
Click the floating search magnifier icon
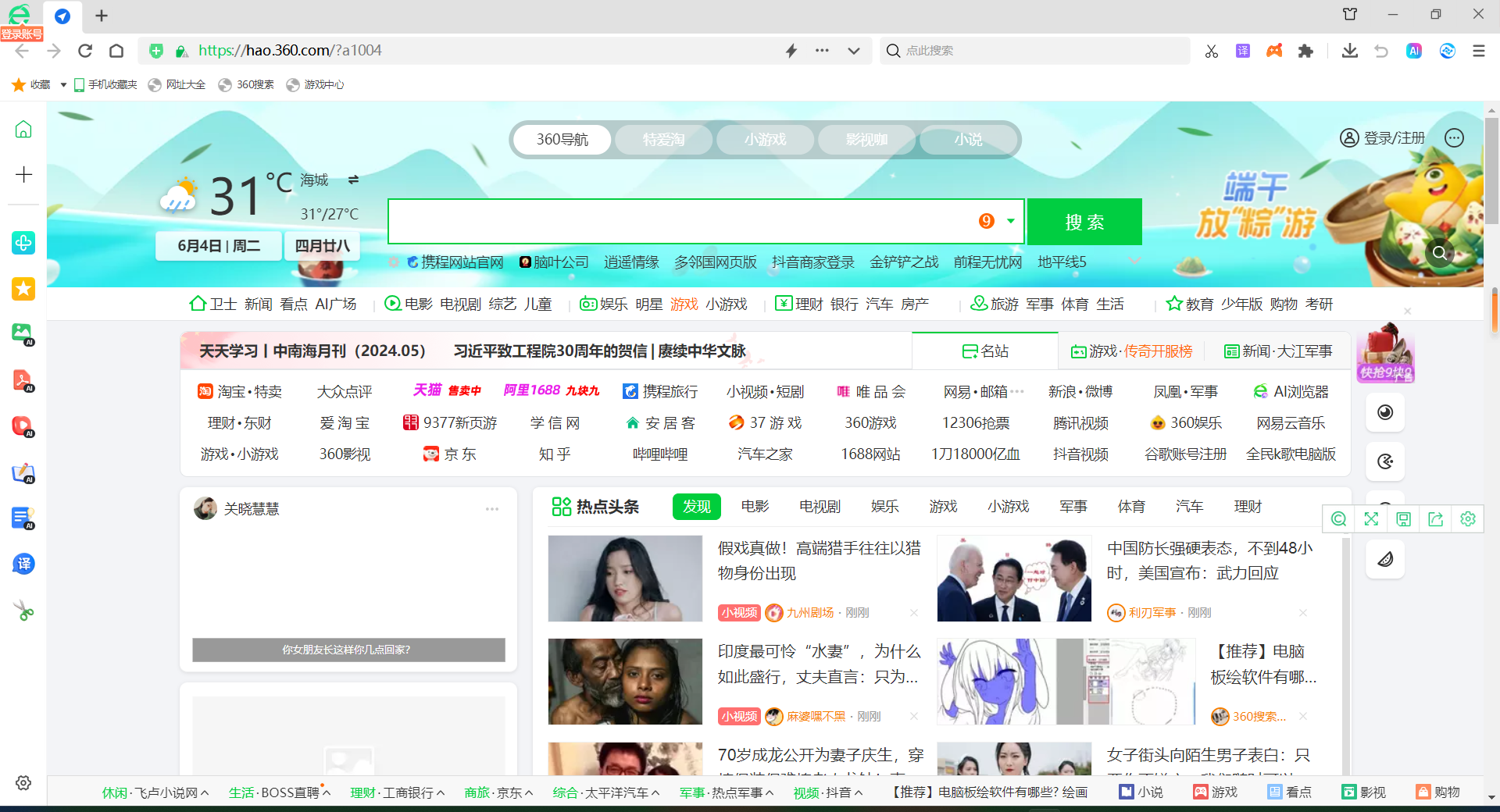tap(1338, 519)
